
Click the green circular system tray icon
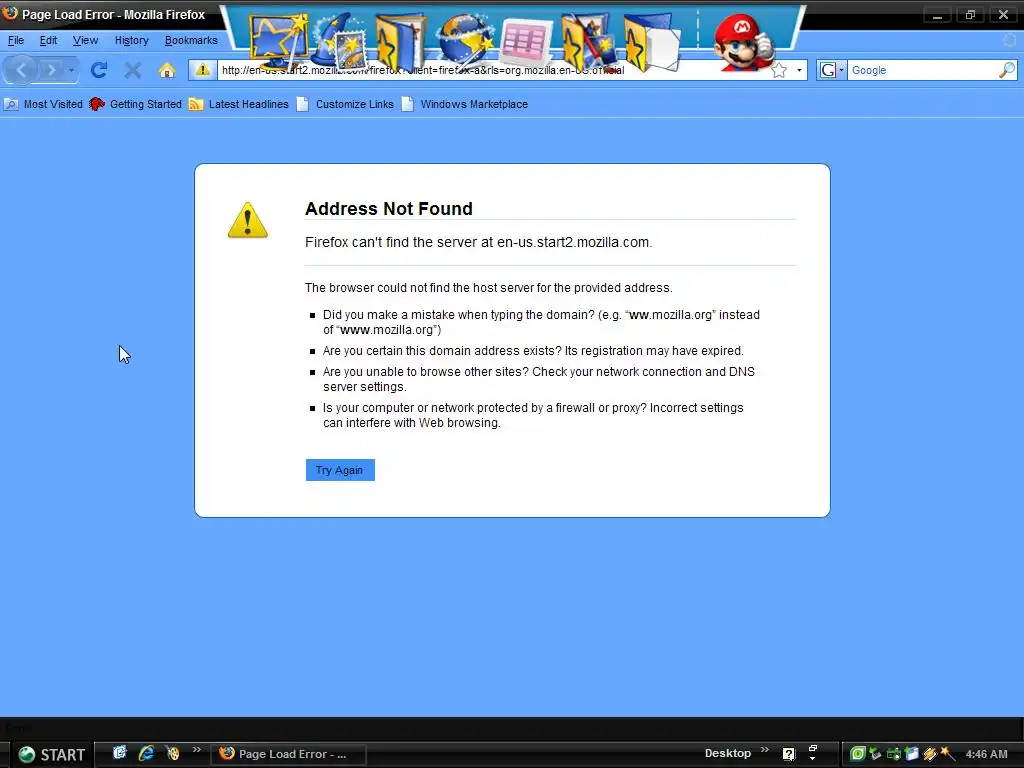858,754
